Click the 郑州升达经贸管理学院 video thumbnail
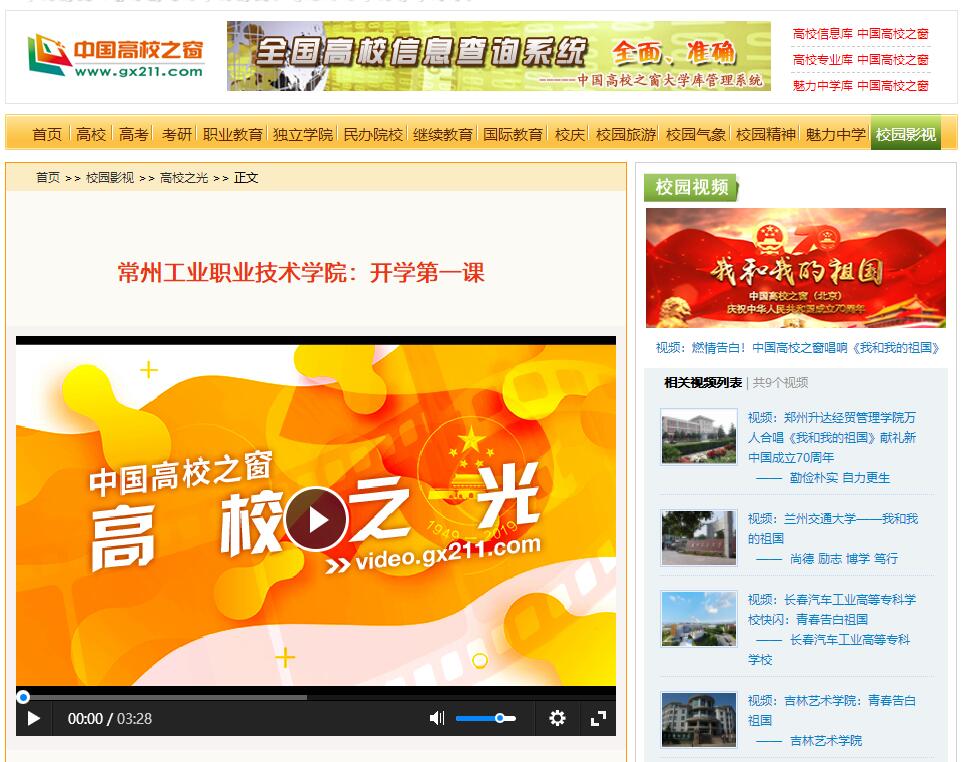Screen dimensions: 967x762 point(699,436)
